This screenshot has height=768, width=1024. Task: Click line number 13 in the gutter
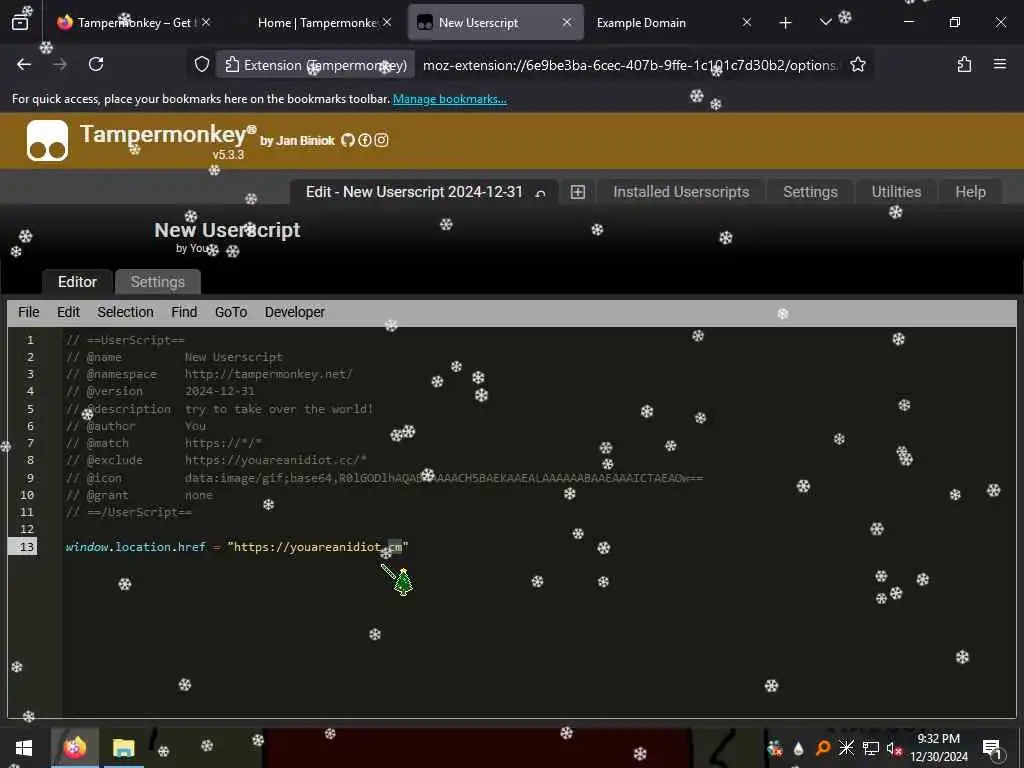click(x=26, y=547)
